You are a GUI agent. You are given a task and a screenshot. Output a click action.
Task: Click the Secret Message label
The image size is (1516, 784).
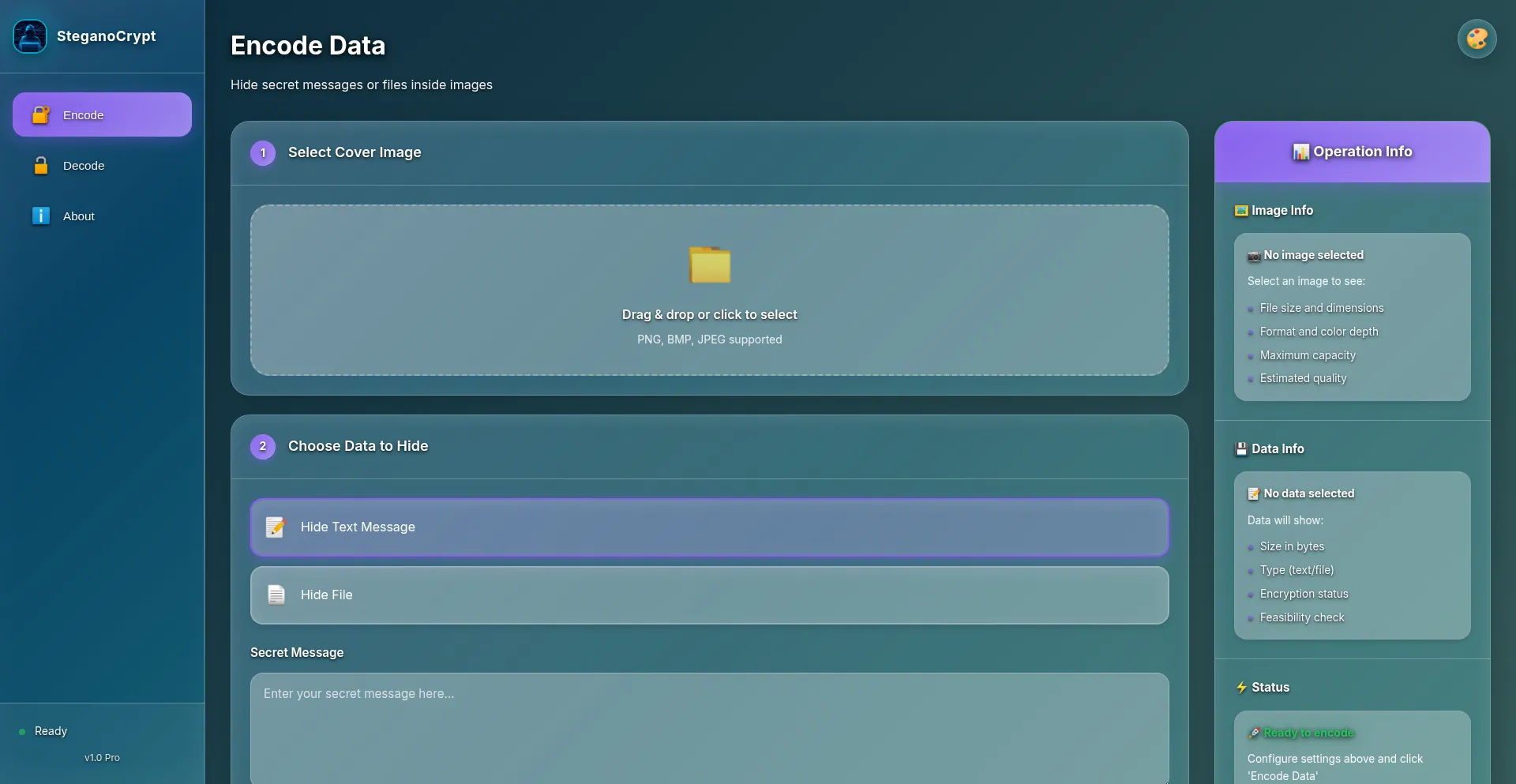(297, 652)
